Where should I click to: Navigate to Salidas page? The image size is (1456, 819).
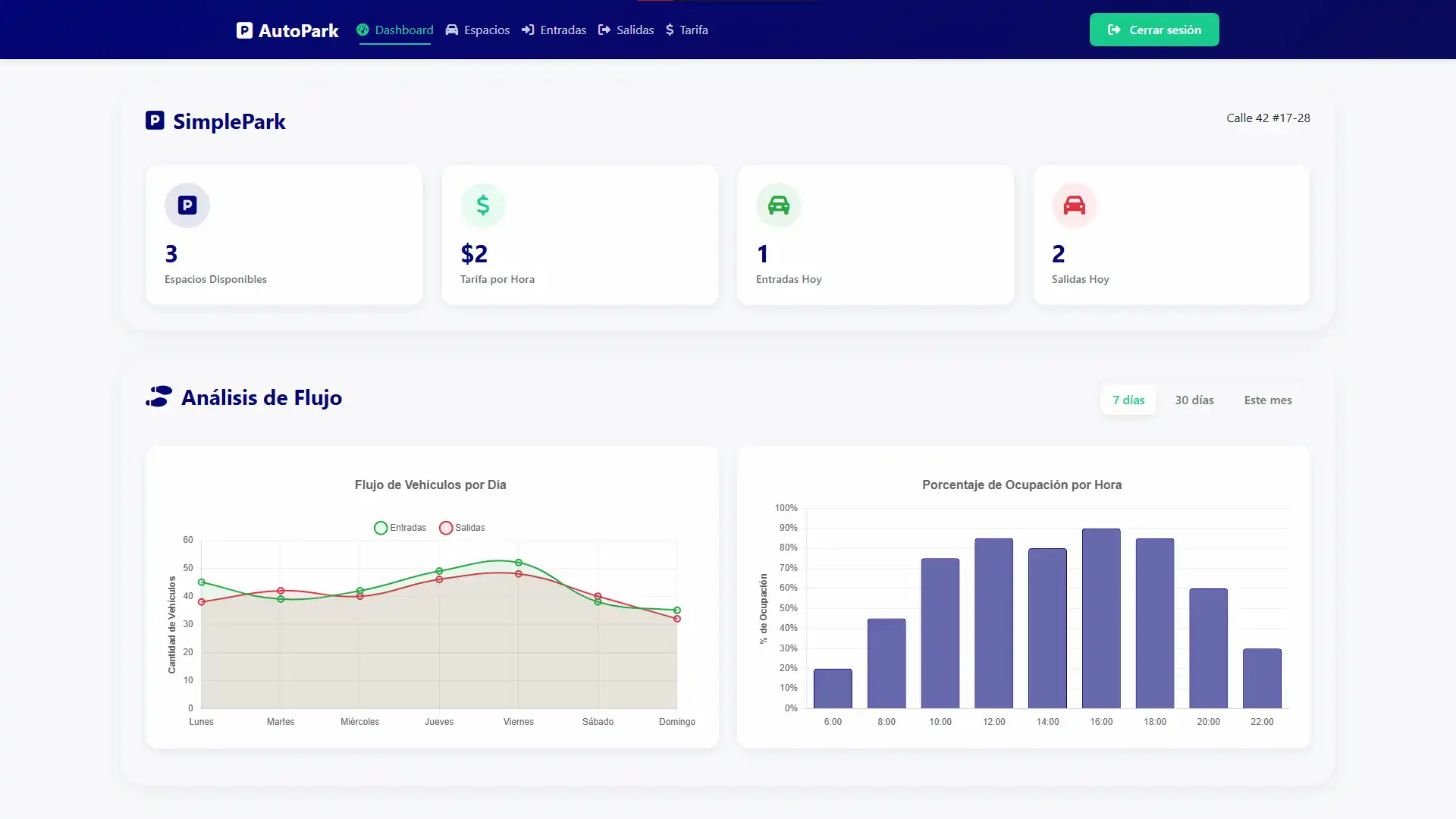click(x=626, y=30)
